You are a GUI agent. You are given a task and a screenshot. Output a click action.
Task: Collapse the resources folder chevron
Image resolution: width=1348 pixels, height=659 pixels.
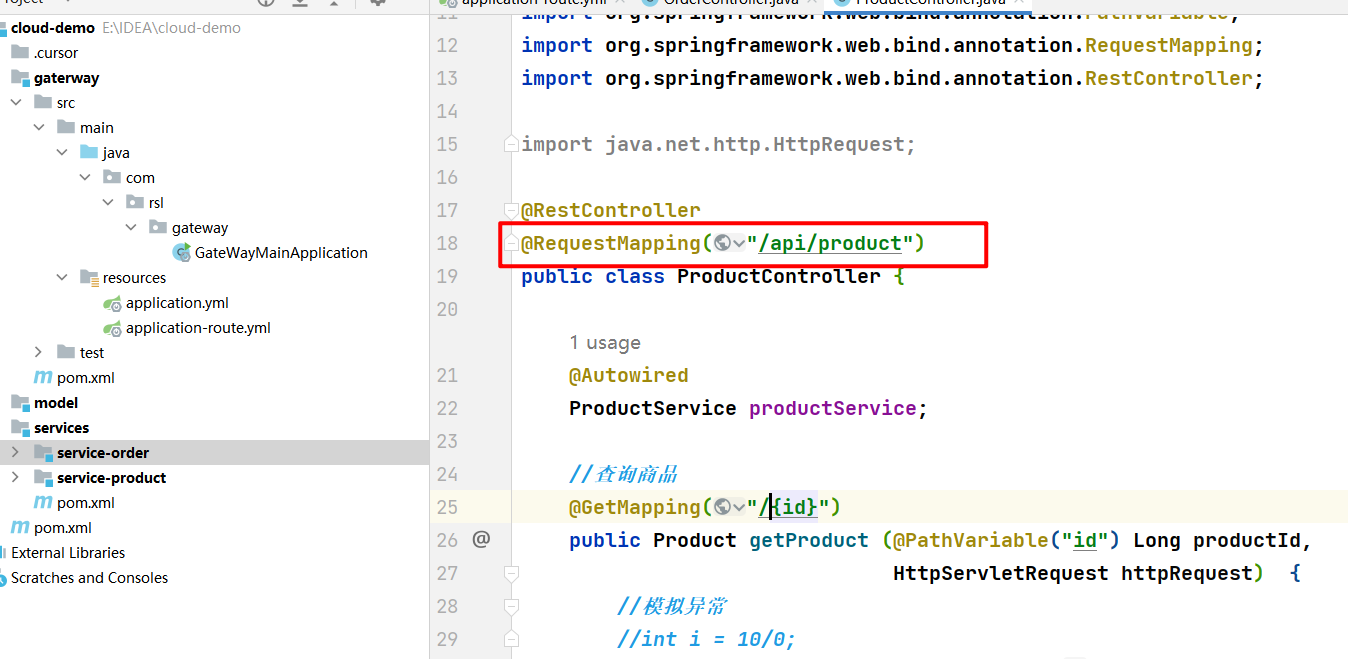[62, 277]
